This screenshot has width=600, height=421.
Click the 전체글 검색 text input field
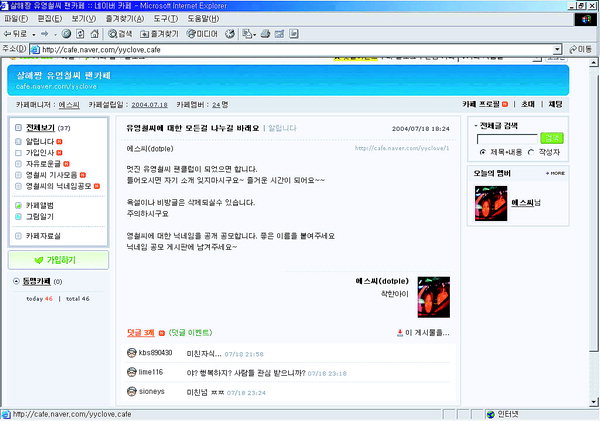click(x=507, y=138)
